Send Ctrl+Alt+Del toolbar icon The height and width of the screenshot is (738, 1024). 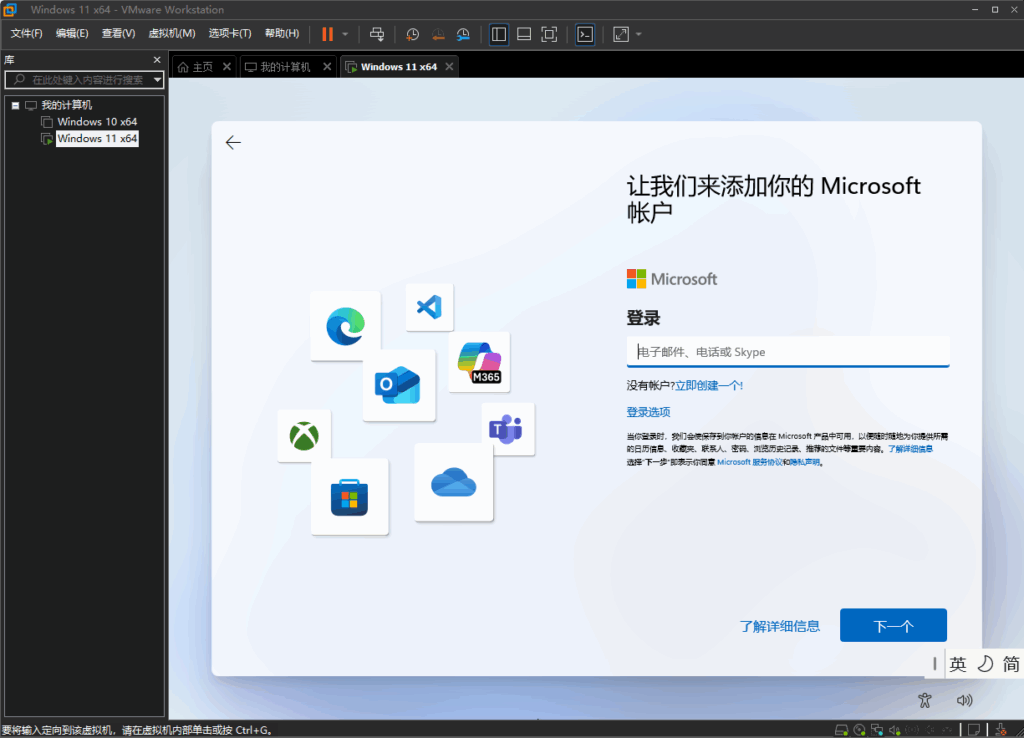377,34
